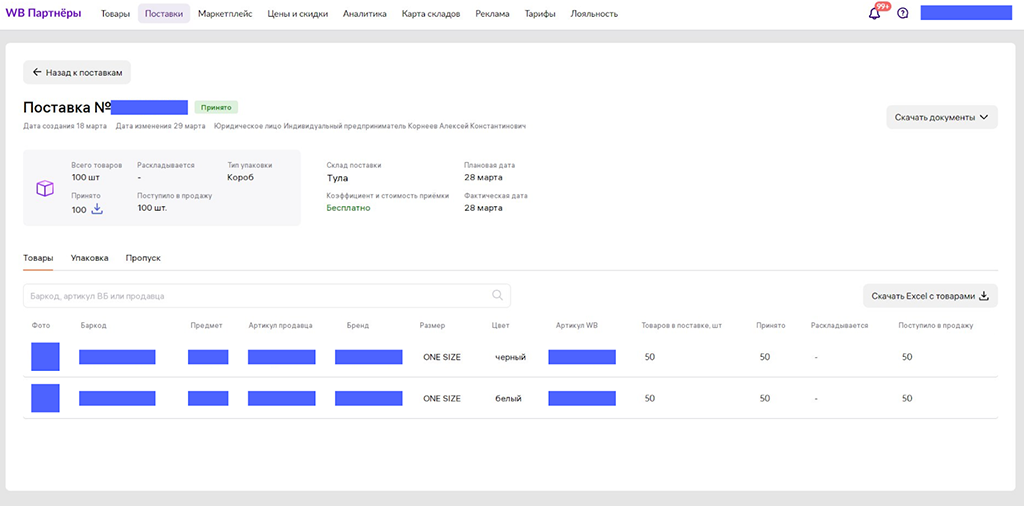Click the Артикул продавца column header

tap(280, 325)
